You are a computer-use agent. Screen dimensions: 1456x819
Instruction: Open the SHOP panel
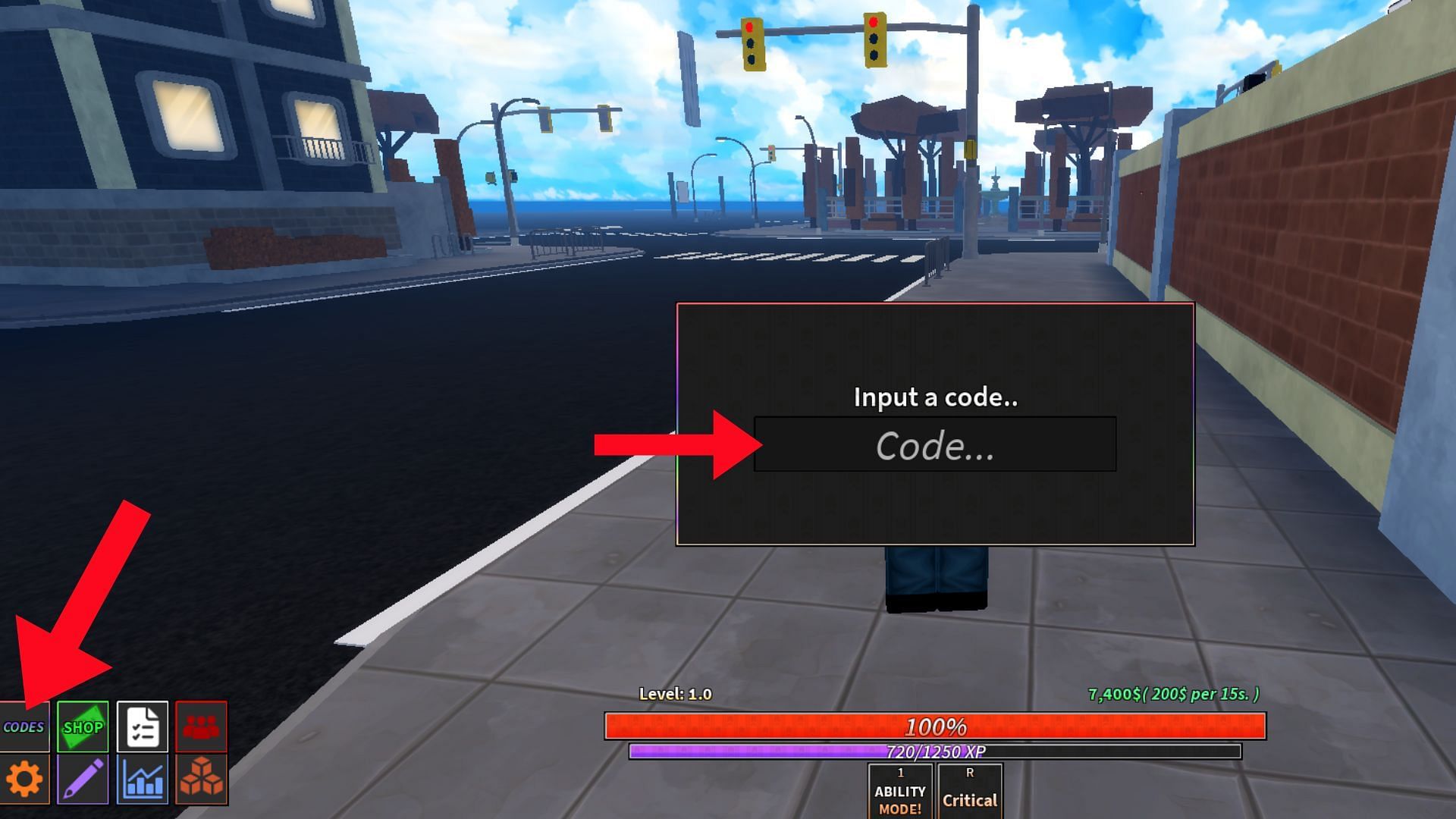(x=81, y=726)
